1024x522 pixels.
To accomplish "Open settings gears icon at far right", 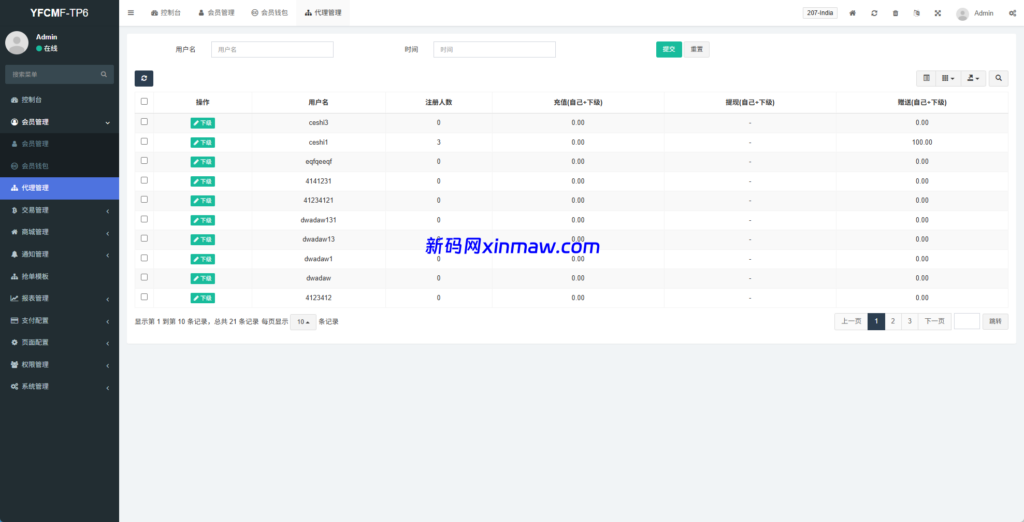I will (x=1012, y=13).
